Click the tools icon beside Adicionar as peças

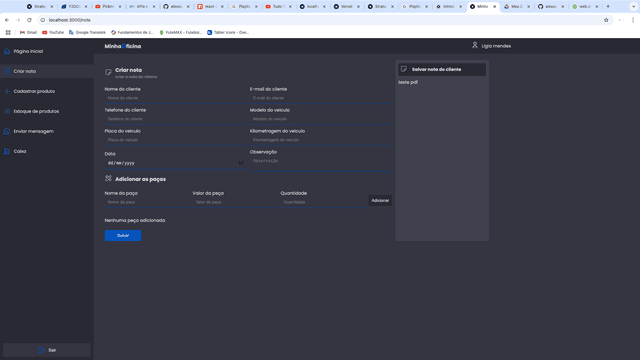coord(108,178)
